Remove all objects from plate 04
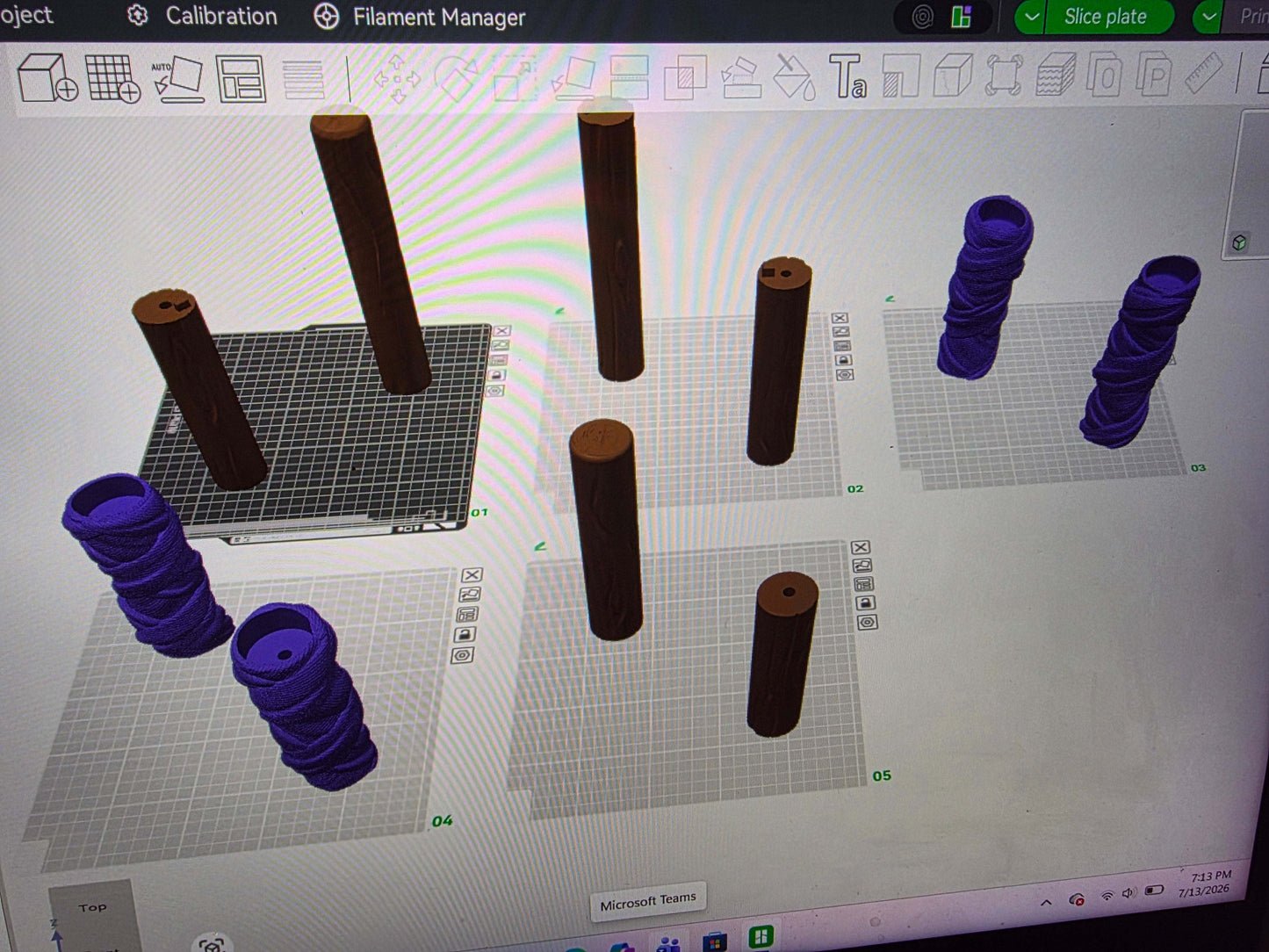This screenshot has height=952, width=1269. (x=472, y=575)
